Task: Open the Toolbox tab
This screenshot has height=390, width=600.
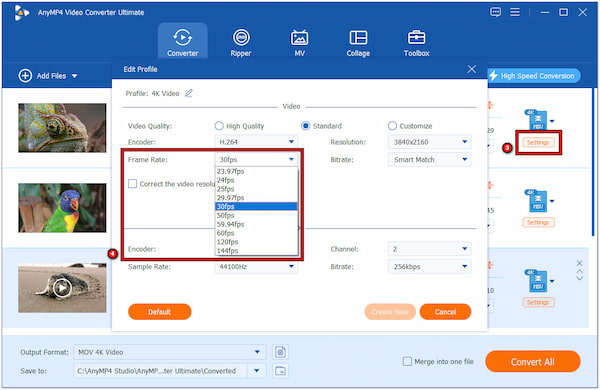Action: 416,42
